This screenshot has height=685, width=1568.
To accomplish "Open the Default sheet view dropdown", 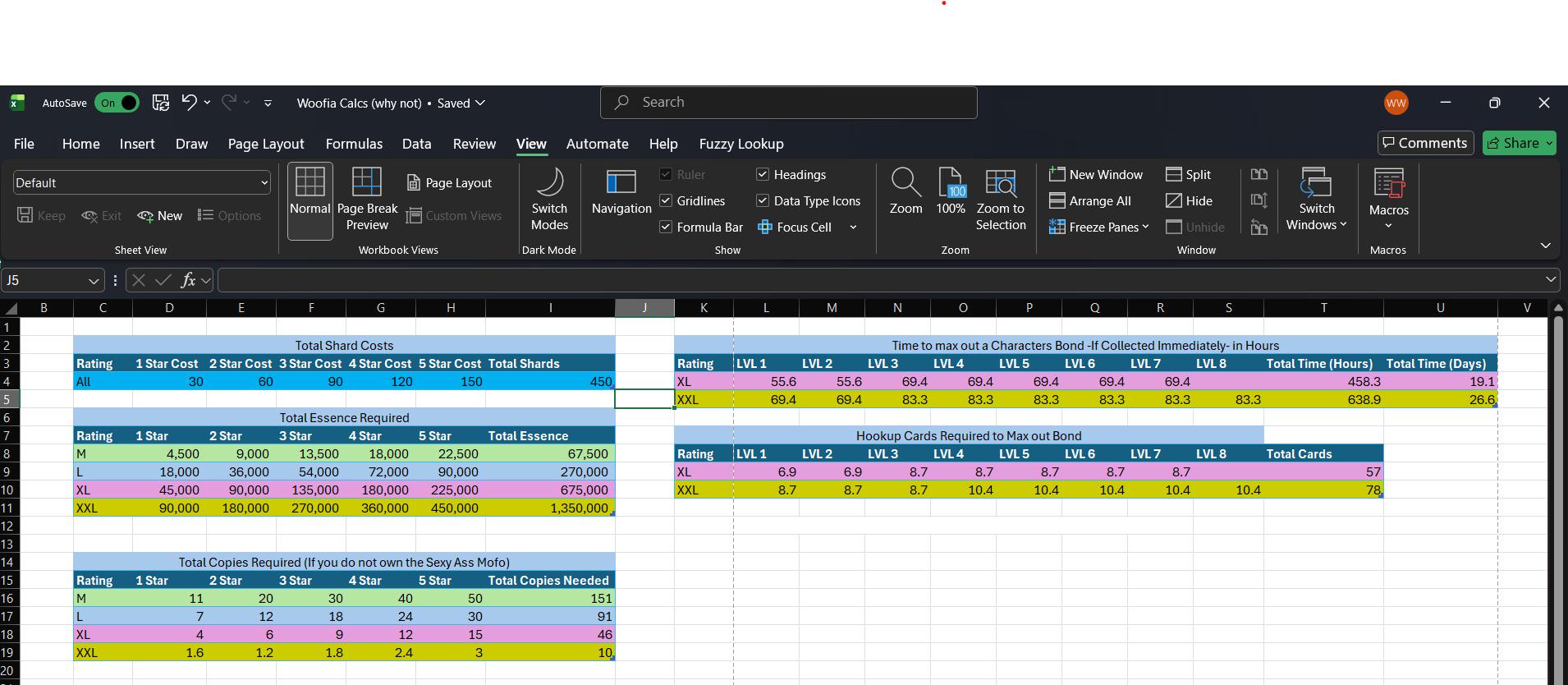I will (141, 183).
